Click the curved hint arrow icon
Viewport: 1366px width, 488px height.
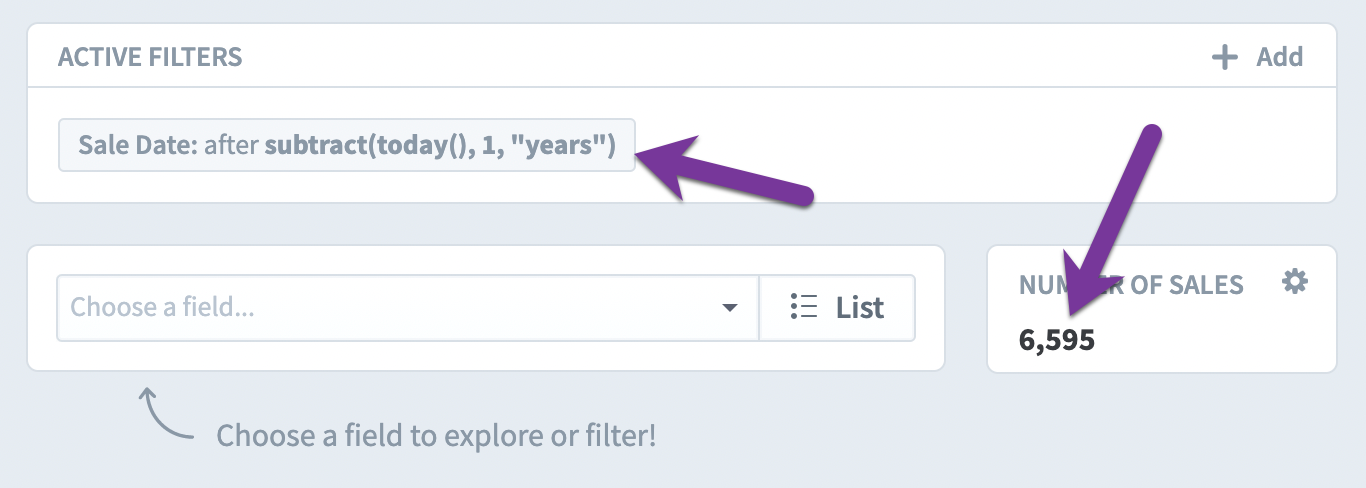(165, 413)
